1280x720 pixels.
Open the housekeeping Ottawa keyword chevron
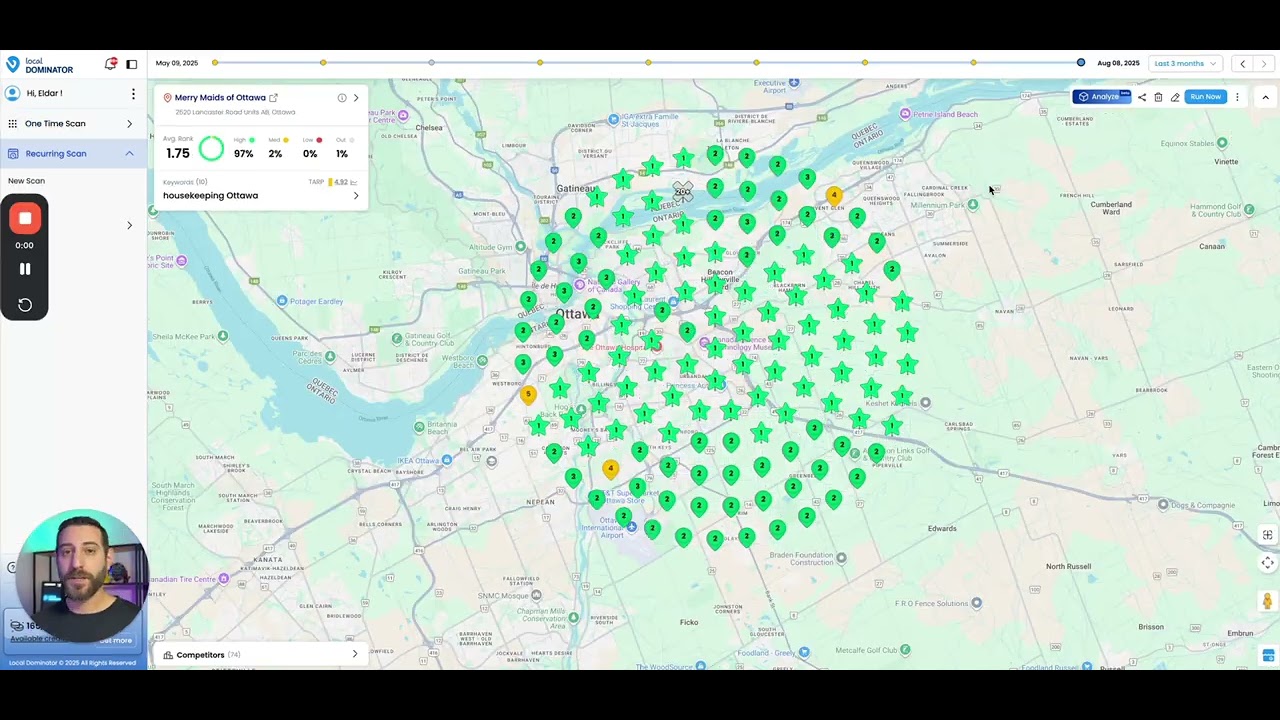[356, 196]
